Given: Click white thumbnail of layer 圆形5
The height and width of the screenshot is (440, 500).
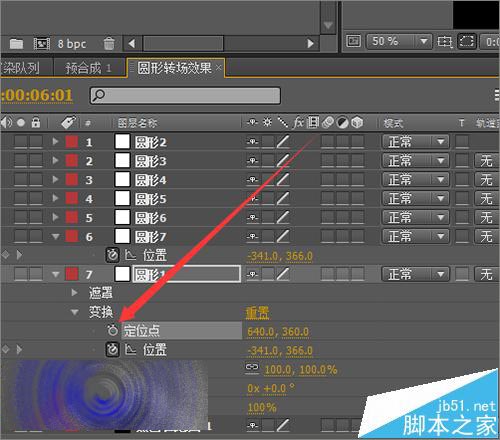Looking at the screenshot, I should pyautogui.click(x=122, y=198).
